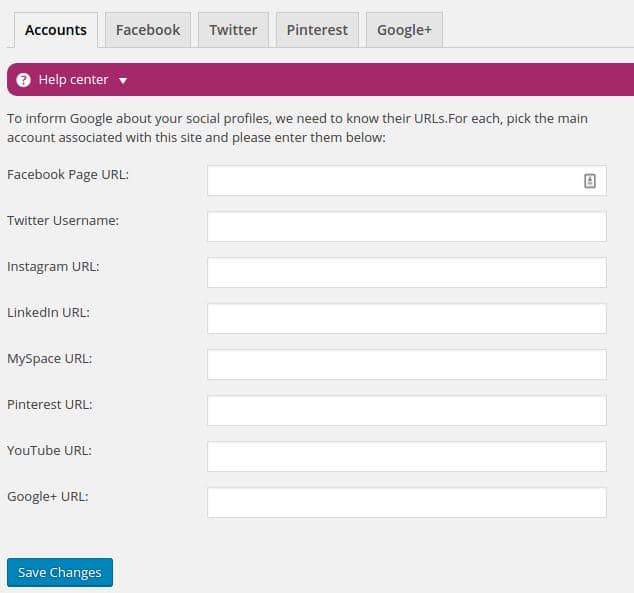634x593 pixels.
Task: Click the 'Facebook Page URL:' label
Action: pyautogui.click(x=68, y=175)
